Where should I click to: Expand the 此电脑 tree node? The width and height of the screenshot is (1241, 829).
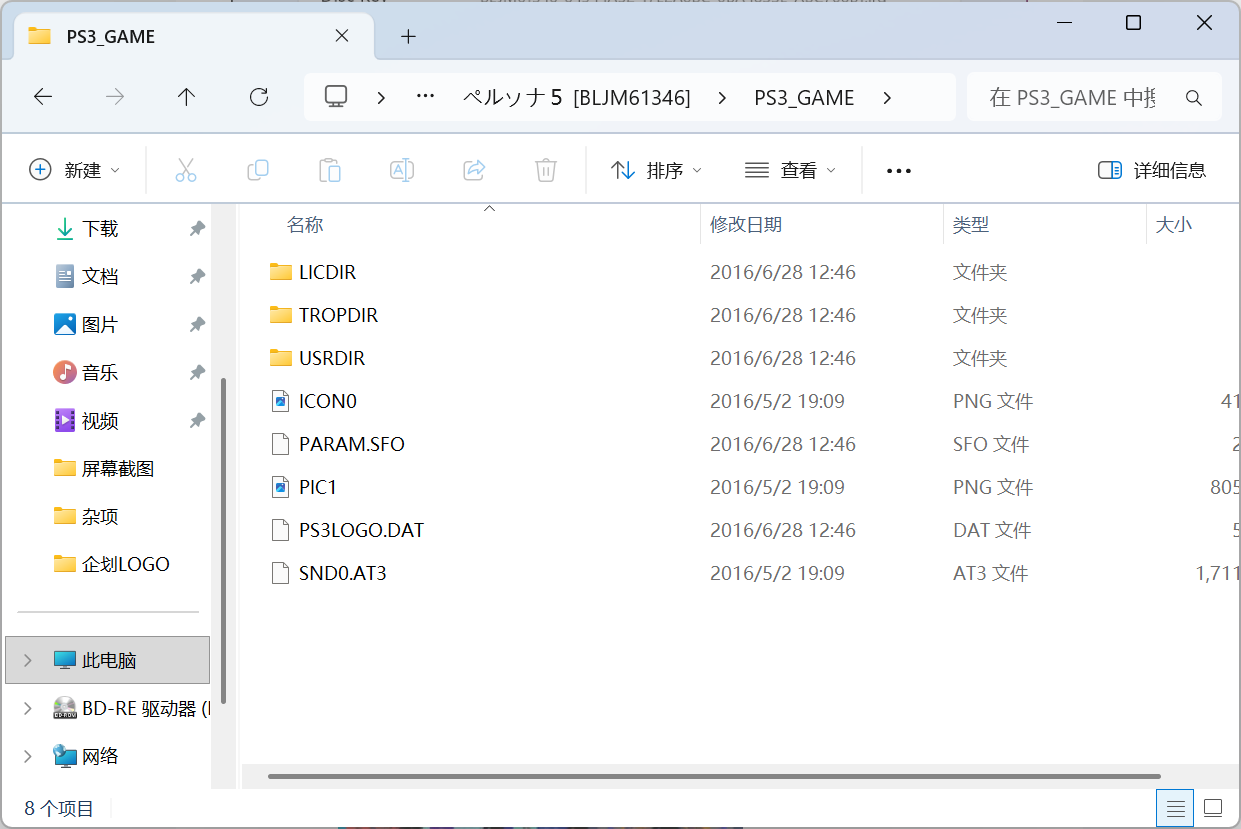click(x=28, y=660)
